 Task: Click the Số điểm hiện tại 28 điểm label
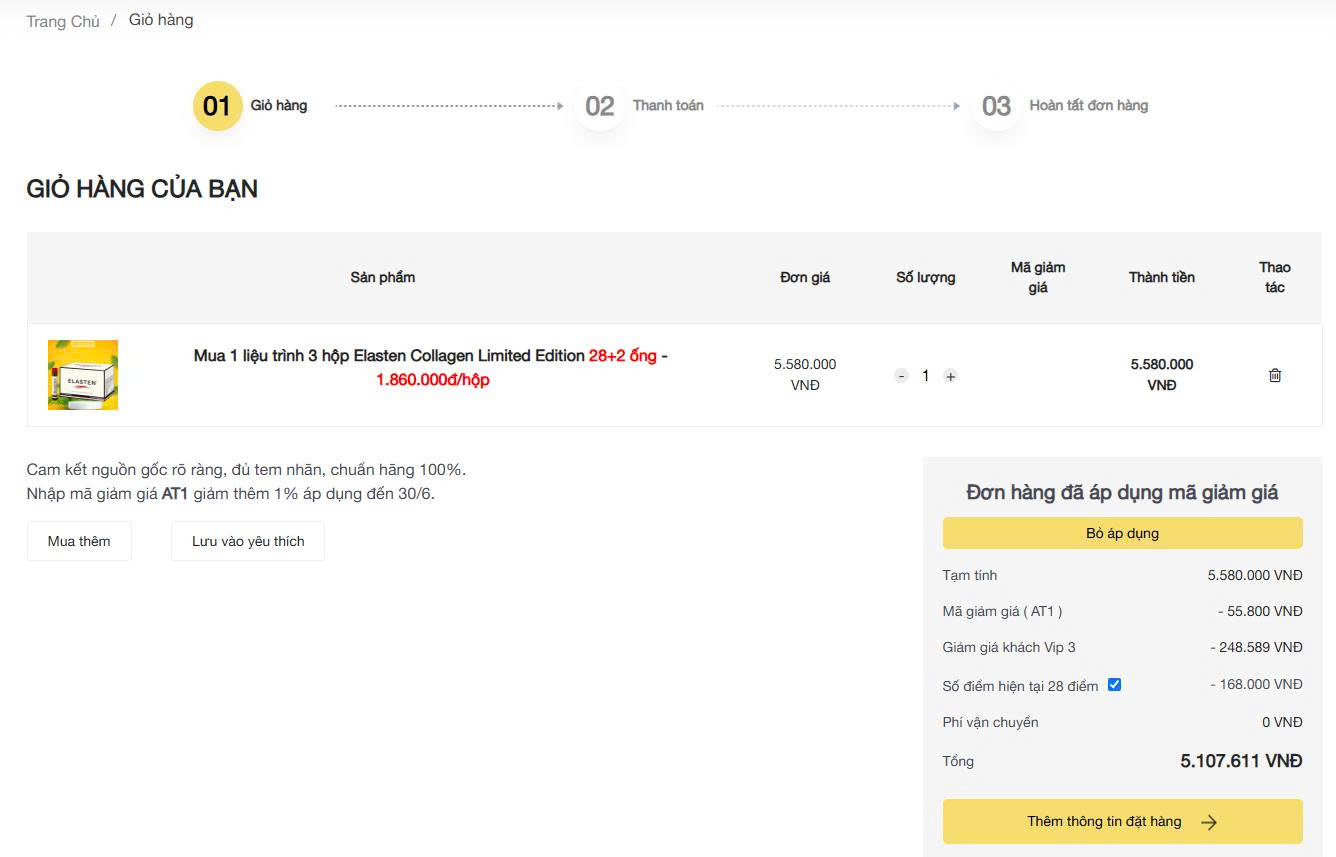click(1020, 686)
